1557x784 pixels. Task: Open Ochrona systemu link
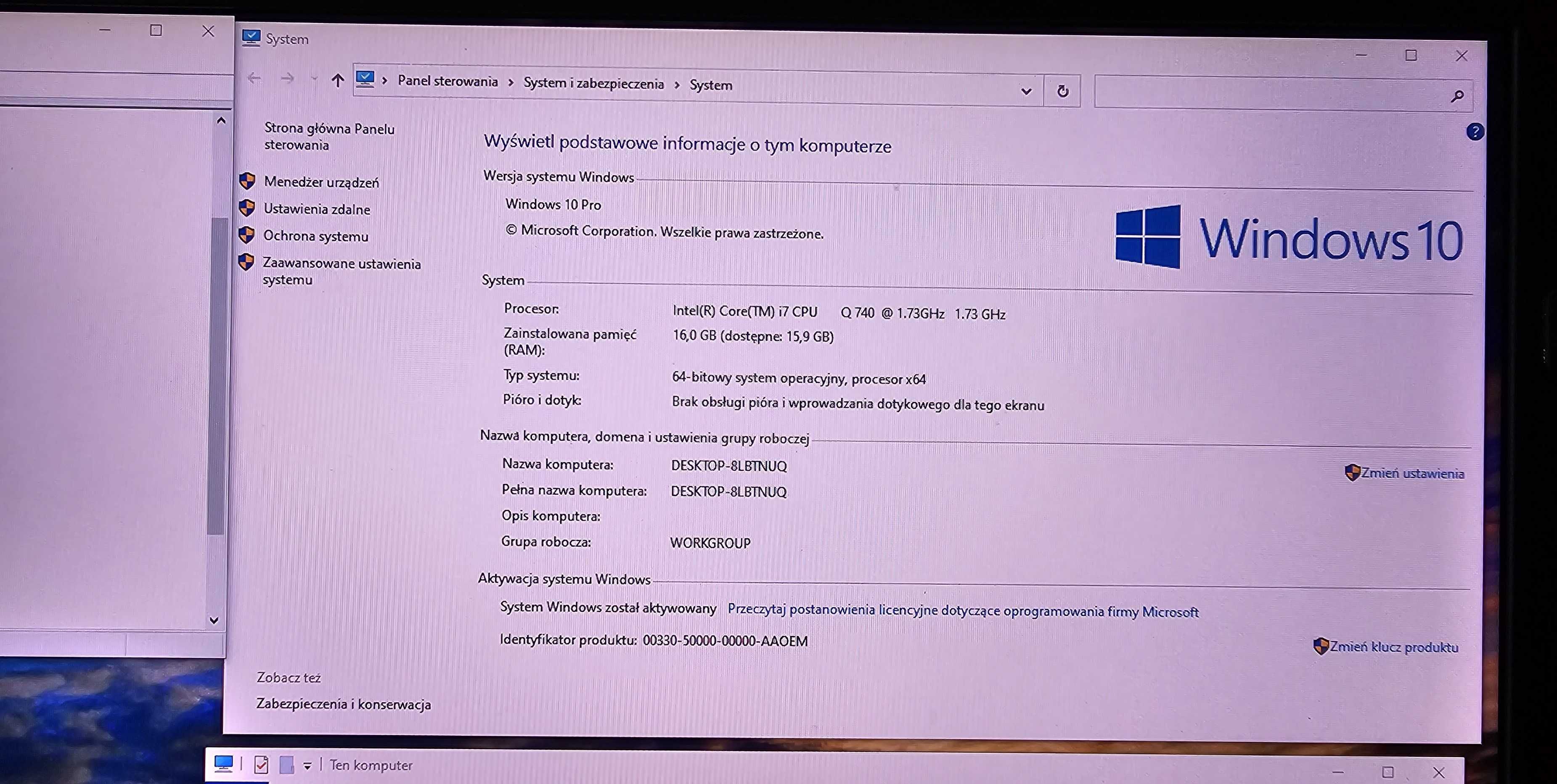(315, 236)
